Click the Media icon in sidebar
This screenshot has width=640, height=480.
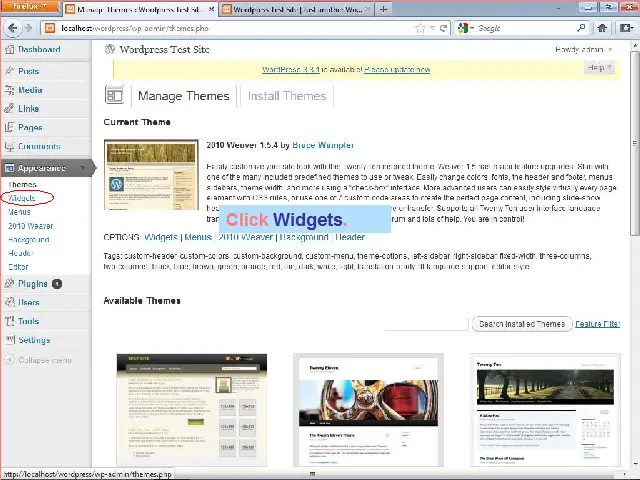(9, 90)
